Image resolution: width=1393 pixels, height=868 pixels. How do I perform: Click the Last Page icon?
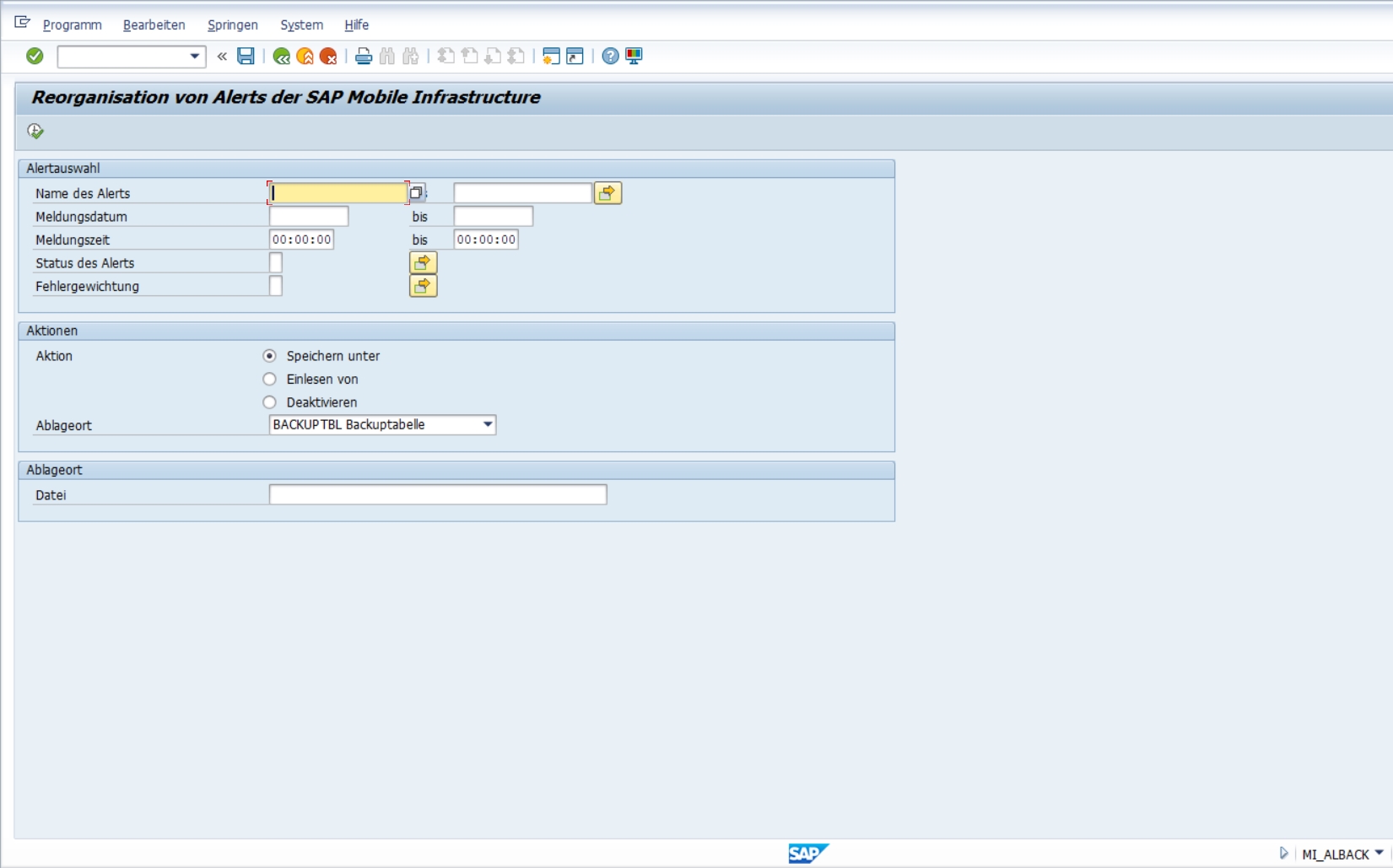click(516, 57)
